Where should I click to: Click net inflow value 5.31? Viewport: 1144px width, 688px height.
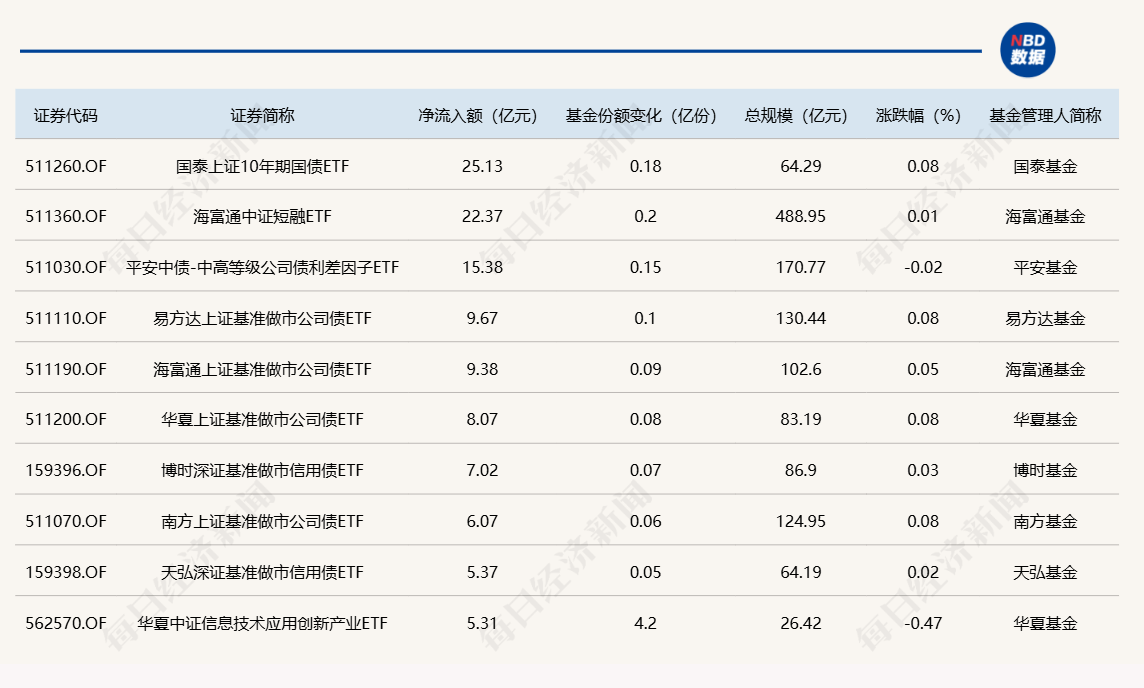(x=482, y=624)
